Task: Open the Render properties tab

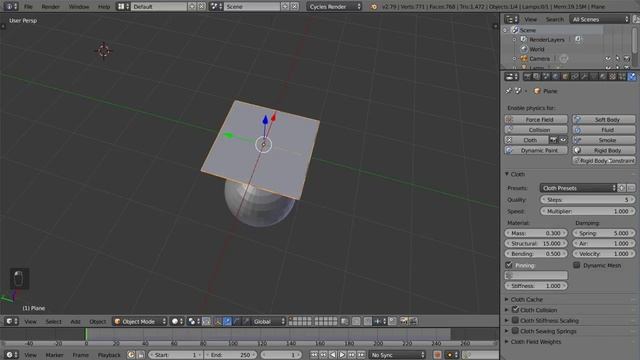Action: point(527,77)
